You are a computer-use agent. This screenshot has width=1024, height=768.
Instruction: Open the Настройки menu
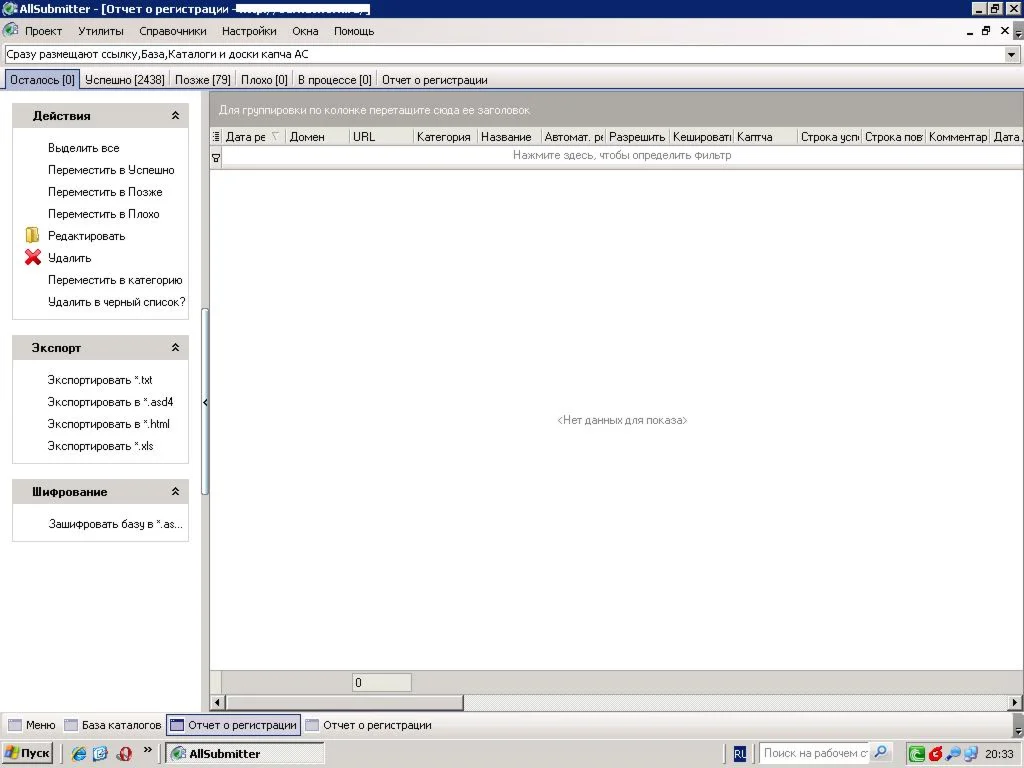[249, 31]
